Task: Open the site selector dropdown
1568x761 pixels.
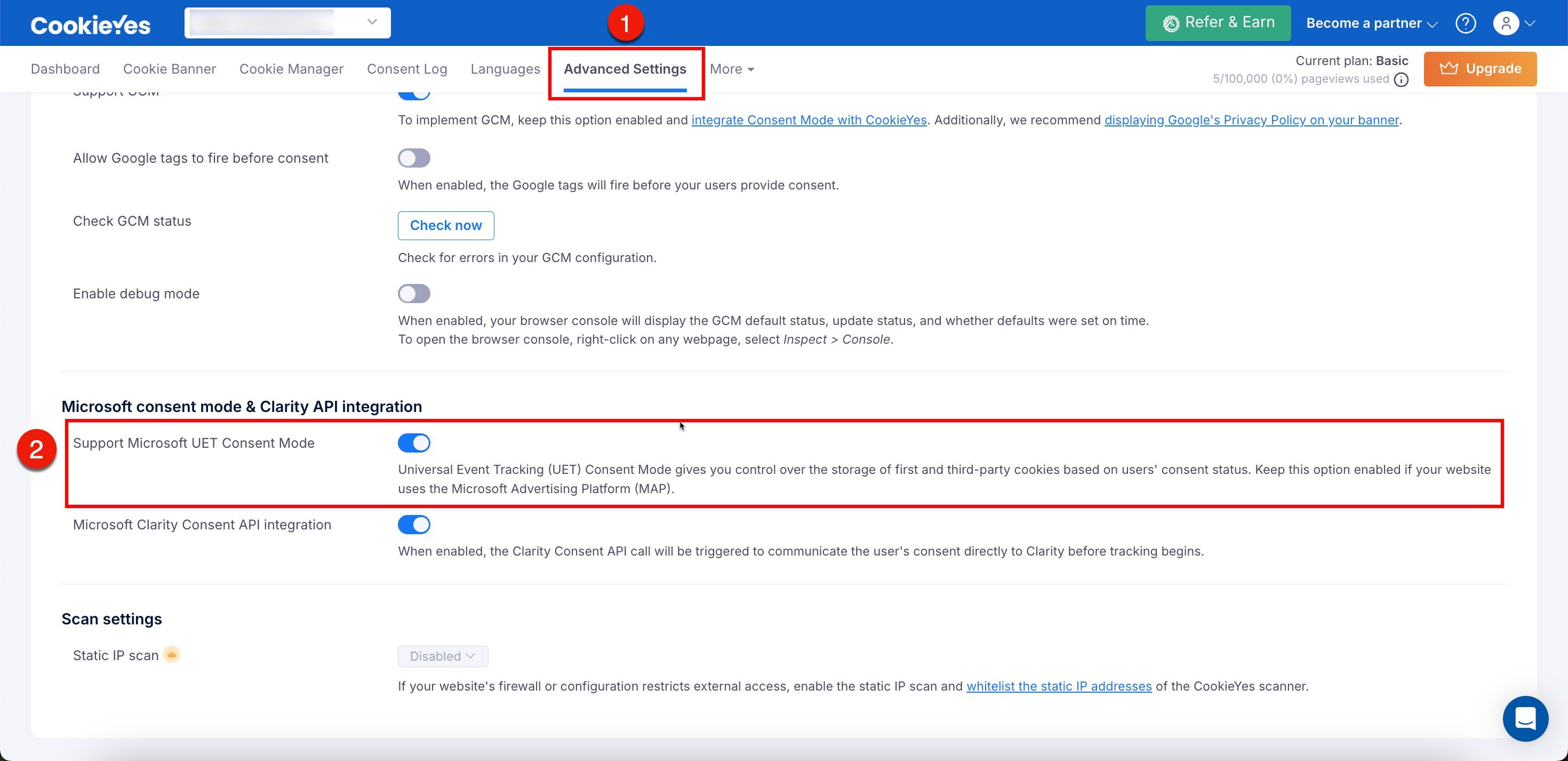Action: (287, 22)
